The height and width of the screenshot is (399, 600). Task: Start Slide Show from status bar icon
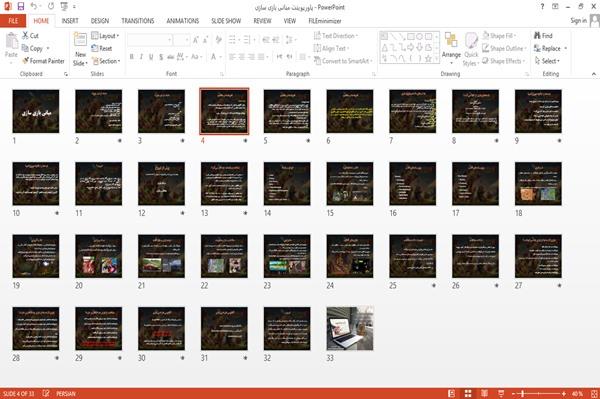coord(501,394)
